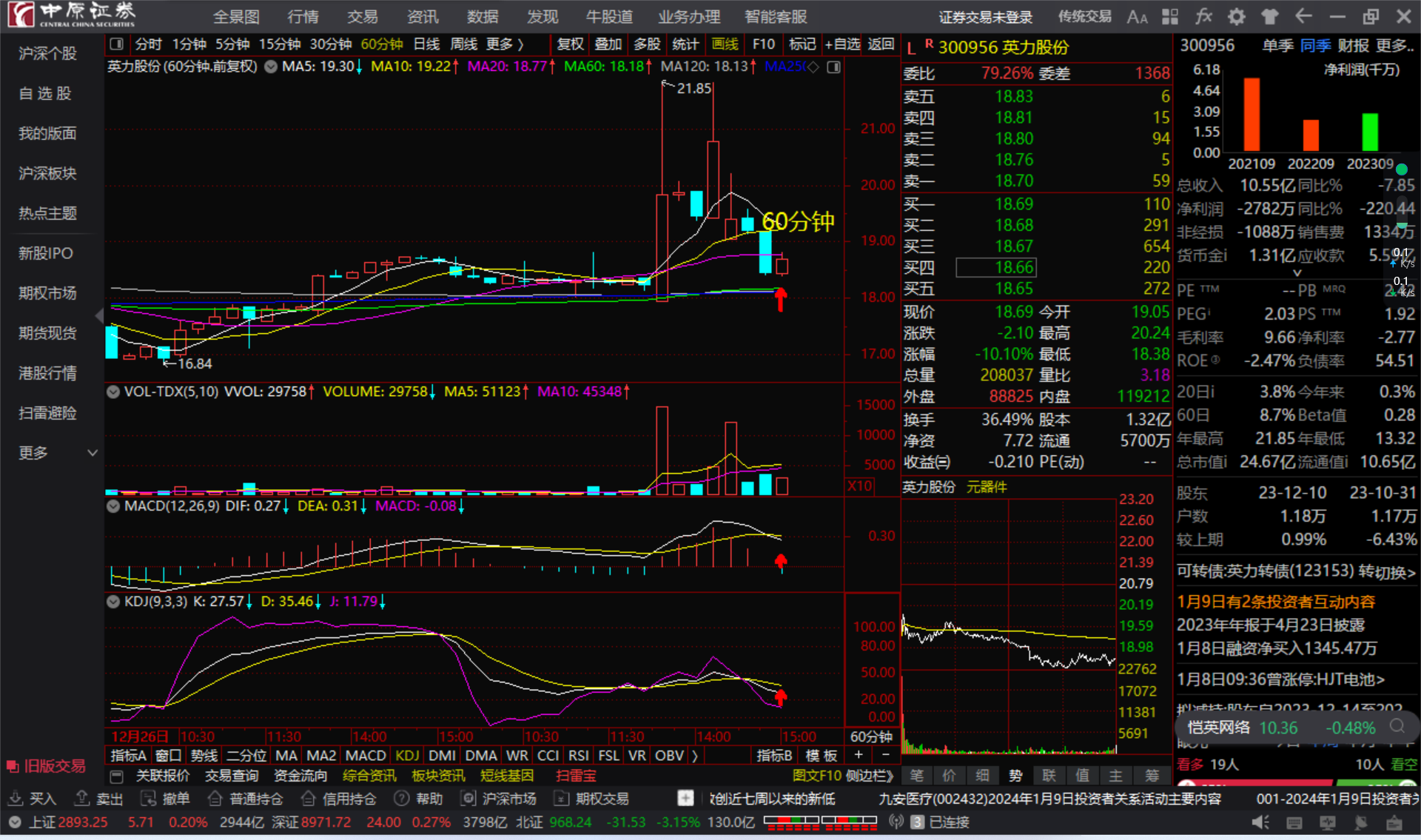The height and width of the screenshot is (840, 1421).
Task: Click the X10 volume scale label
Action: click(859, 486)
